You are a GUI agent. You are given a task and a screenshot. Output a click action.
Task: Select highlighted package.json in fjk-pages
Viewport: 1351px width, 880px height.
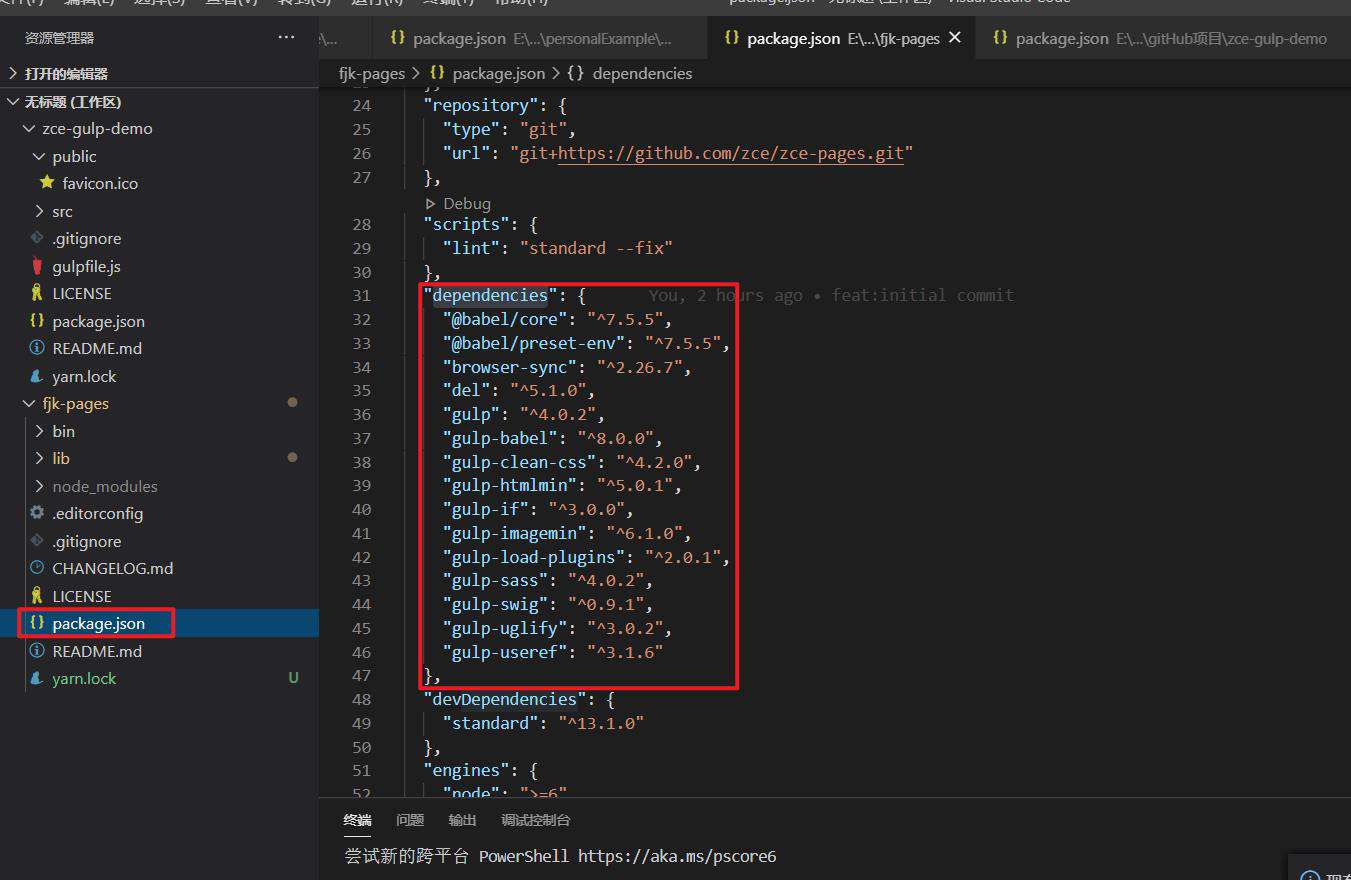point(98,624)
